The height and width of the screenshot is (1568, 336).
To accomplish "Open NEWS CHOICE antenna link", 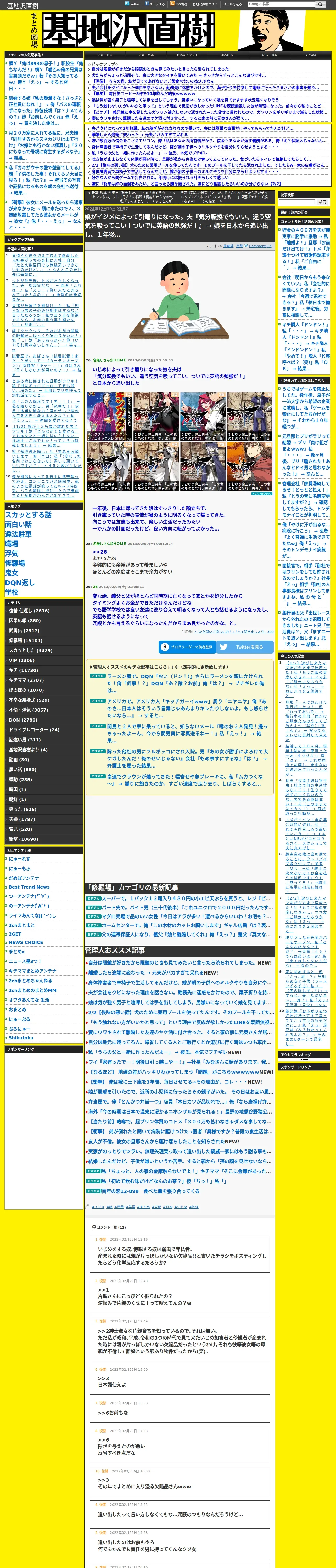I will pos(26,942).
